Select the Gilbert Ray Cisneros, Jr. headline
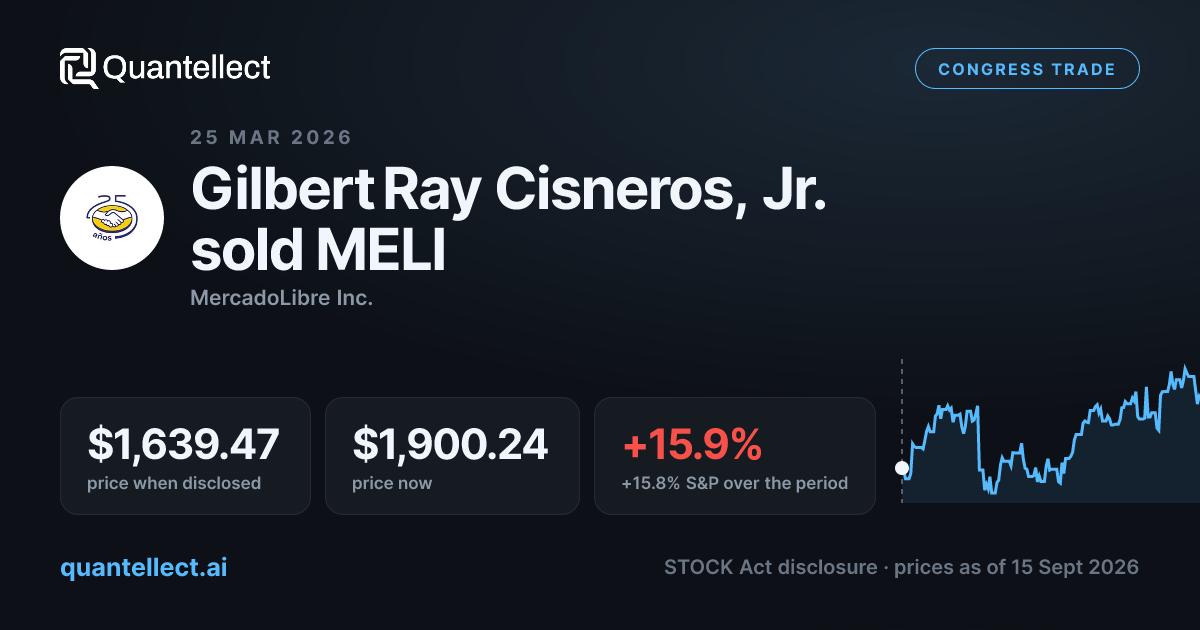This screenshot has width=1200, height=630. click(x=509, y=189)
